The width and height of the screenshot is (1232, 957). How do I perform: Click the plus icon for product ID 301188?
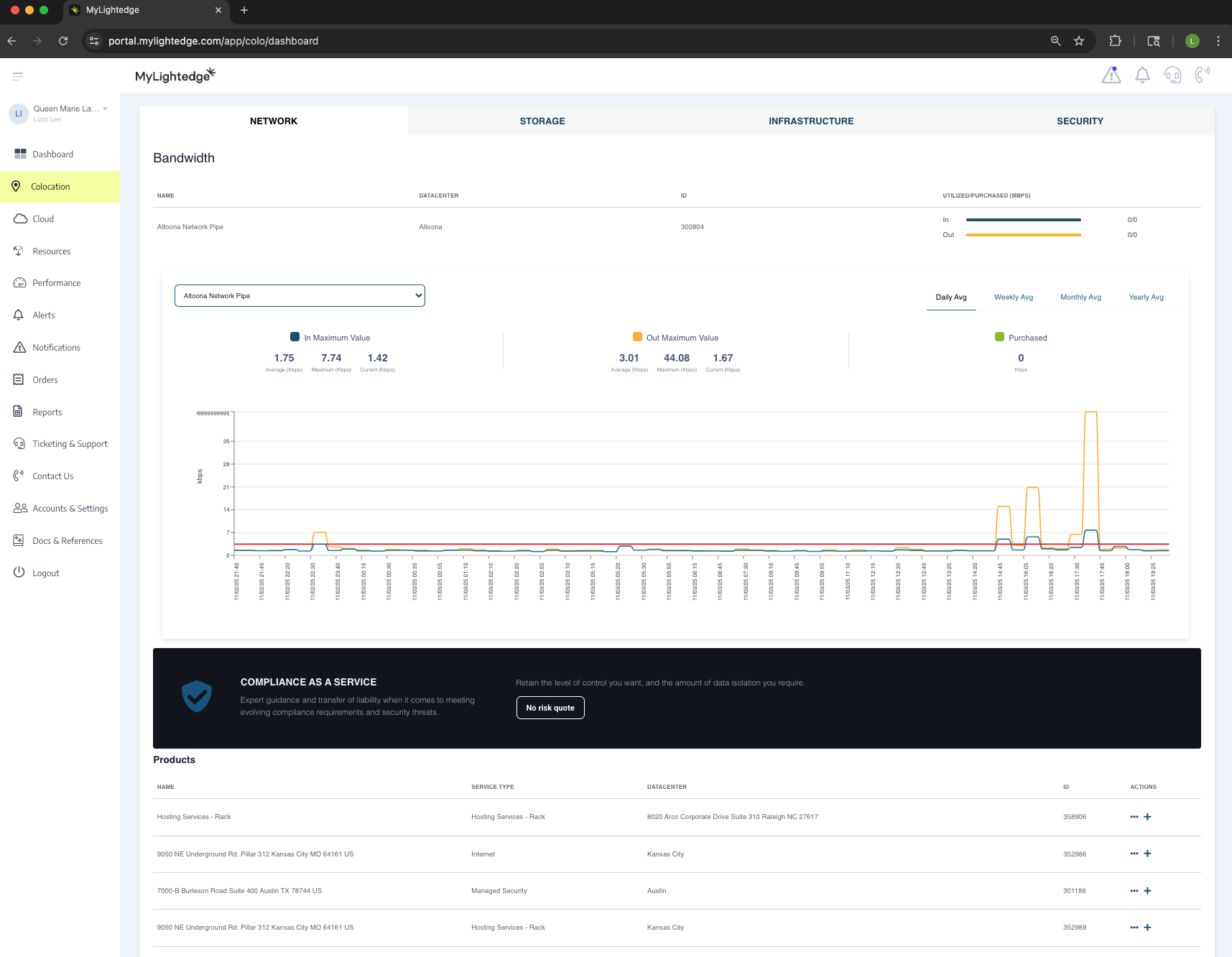tap(1147, 891)
